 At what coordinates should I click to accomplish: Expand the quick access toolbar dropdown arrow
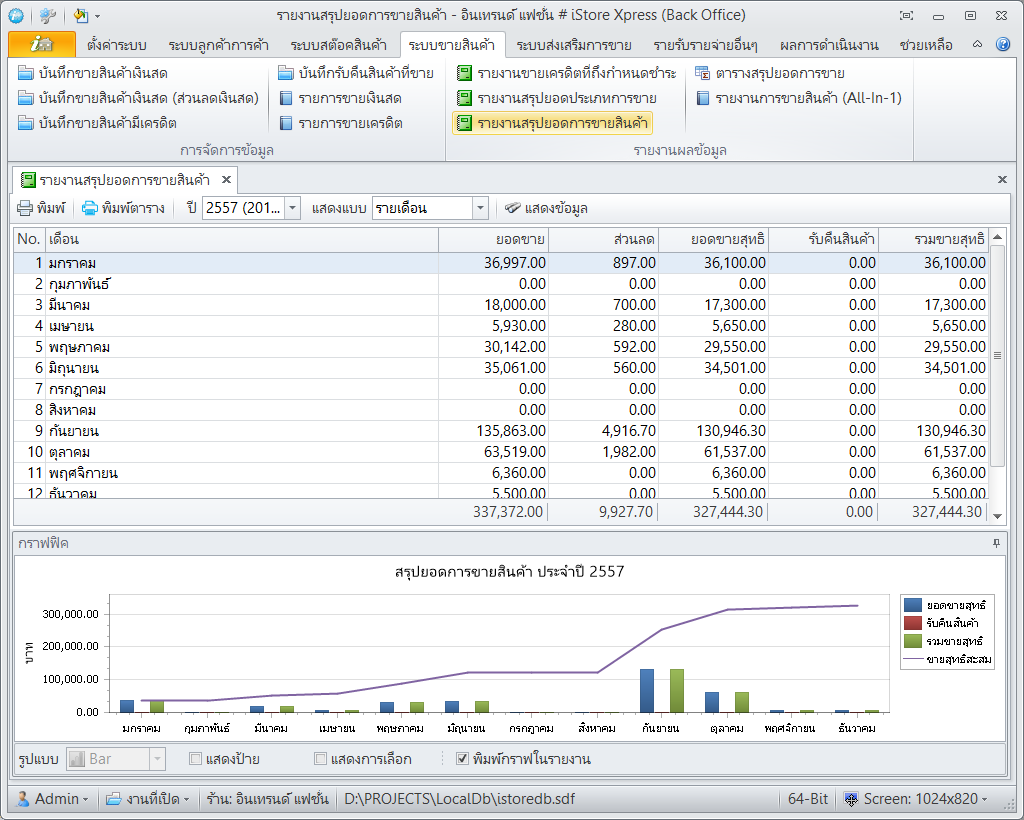tap(98, 16)
